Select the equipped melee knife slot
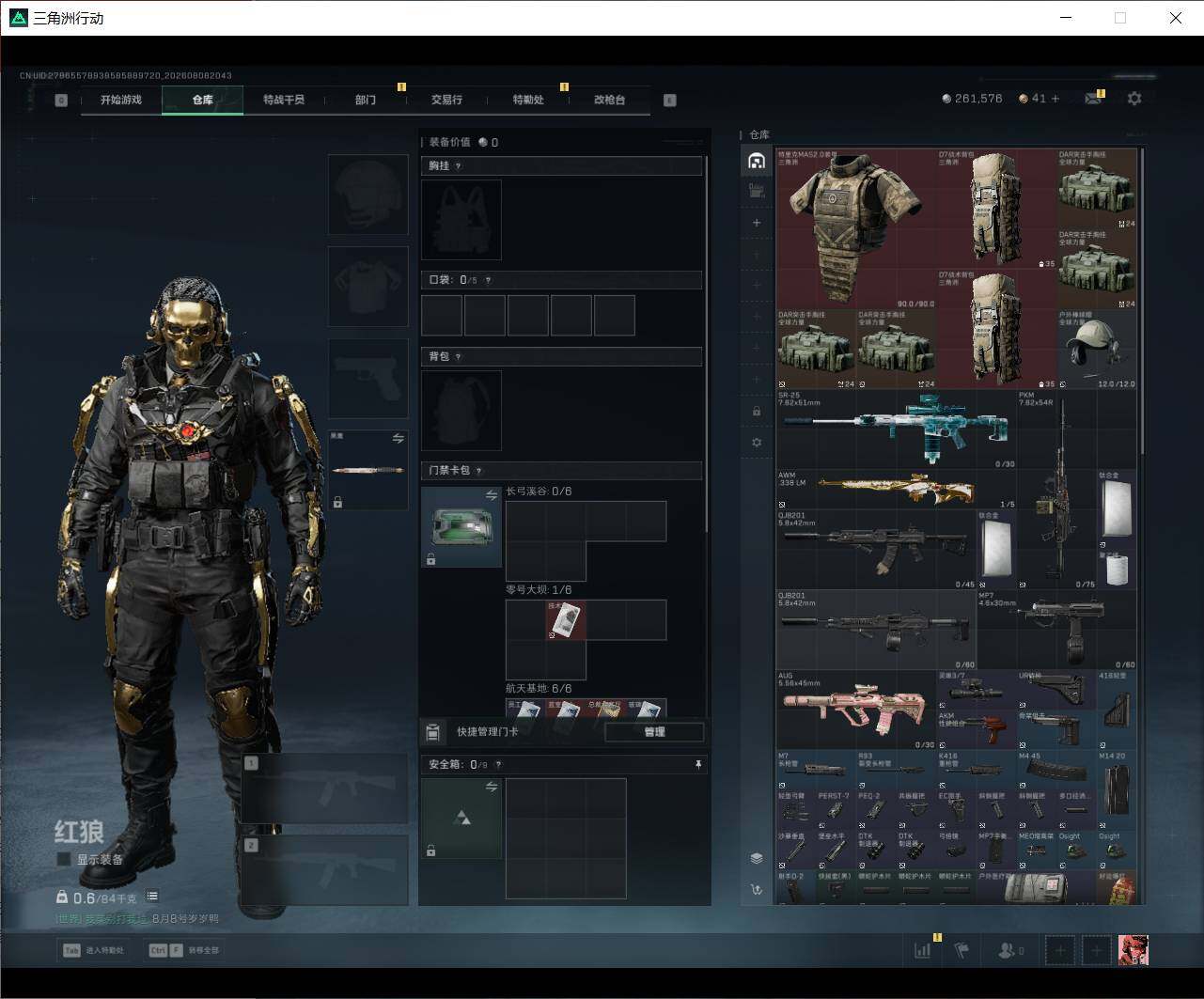The height and width of the screenshot is (999, 1204). click(x=368, y=470)
